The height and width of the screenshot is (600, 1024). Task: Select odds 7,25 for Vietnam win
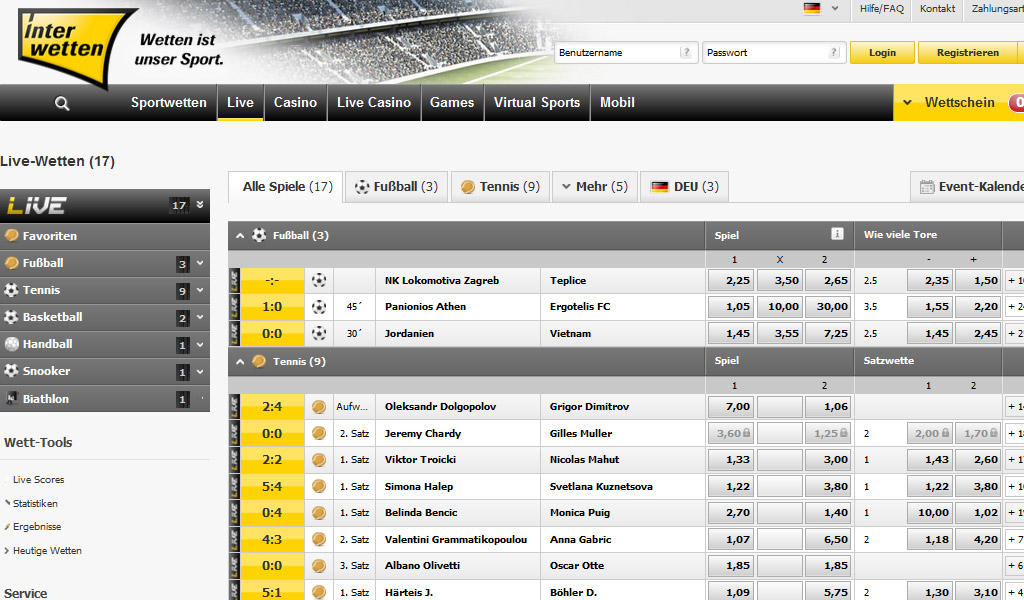pos(828,334)
